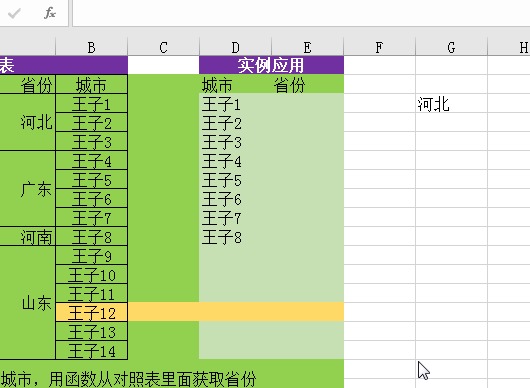Screen dimensions: 530x388
Task: Select 城市 header in column D
Action: [235, 84]
